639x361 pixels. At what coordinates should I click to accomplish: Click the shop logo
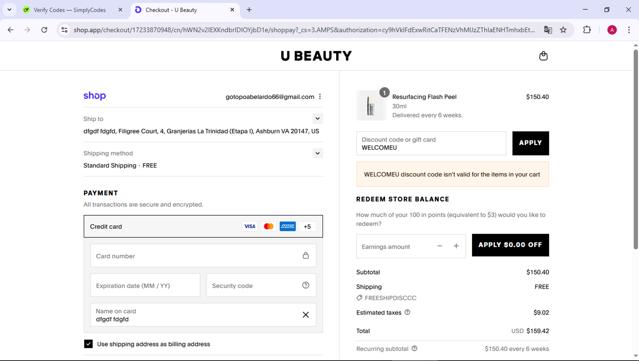coord(95,96)
